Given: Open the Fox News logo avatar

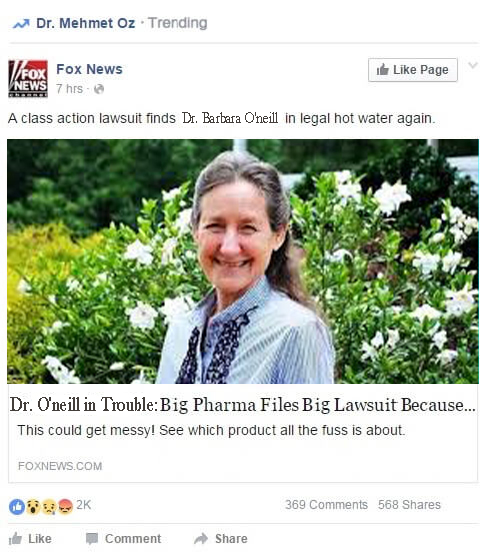Looking at the screenshot, I should [x=28, y=78].
